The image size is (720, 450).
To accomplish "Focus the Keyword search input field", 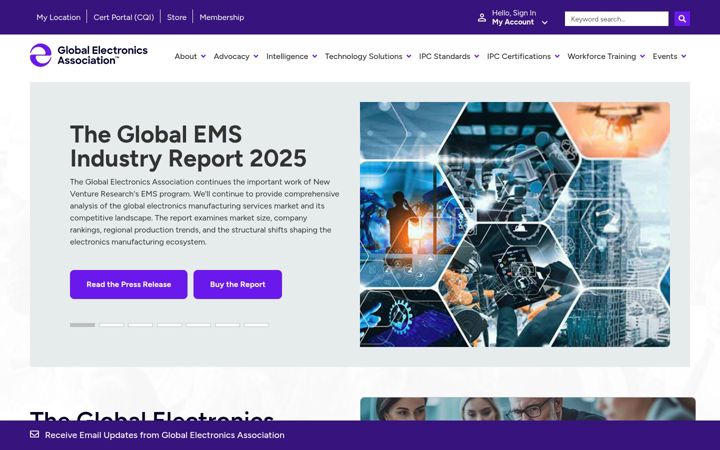I will coord(616,19).
